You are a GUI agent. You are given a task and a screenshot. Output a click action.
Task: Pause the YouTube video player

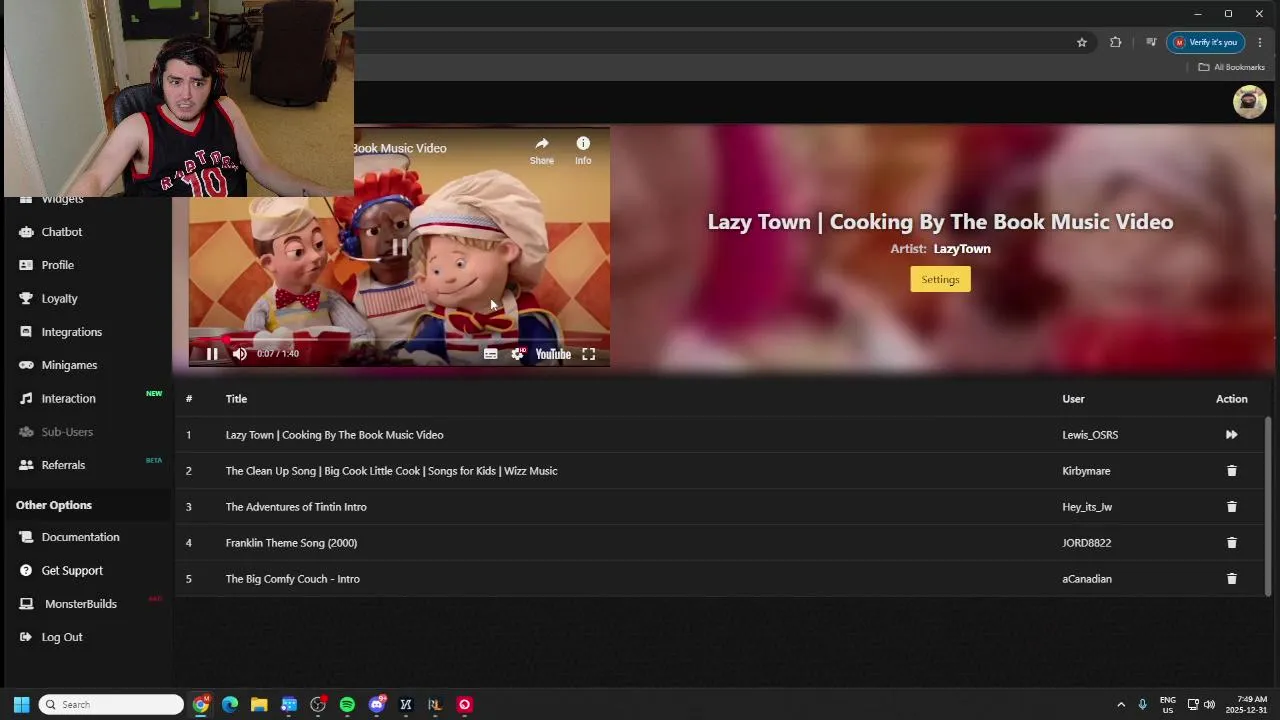pyautogui.click(x=212, y=354)
